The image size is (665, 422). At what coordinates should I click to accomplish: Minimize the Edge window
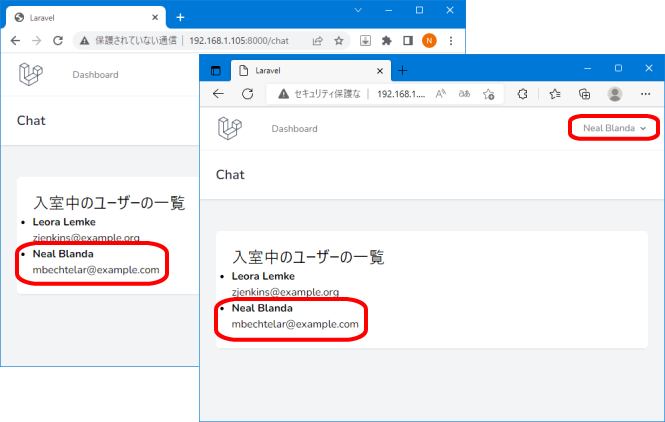click(587, 68)
